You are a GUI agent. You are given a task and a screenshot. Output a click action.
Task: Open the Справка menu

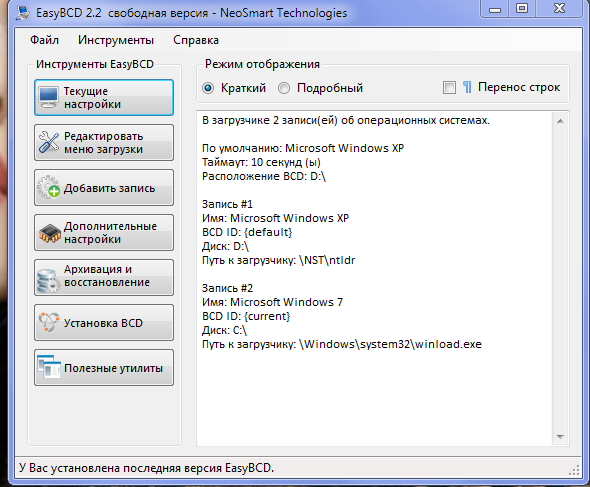pos(196,40)
